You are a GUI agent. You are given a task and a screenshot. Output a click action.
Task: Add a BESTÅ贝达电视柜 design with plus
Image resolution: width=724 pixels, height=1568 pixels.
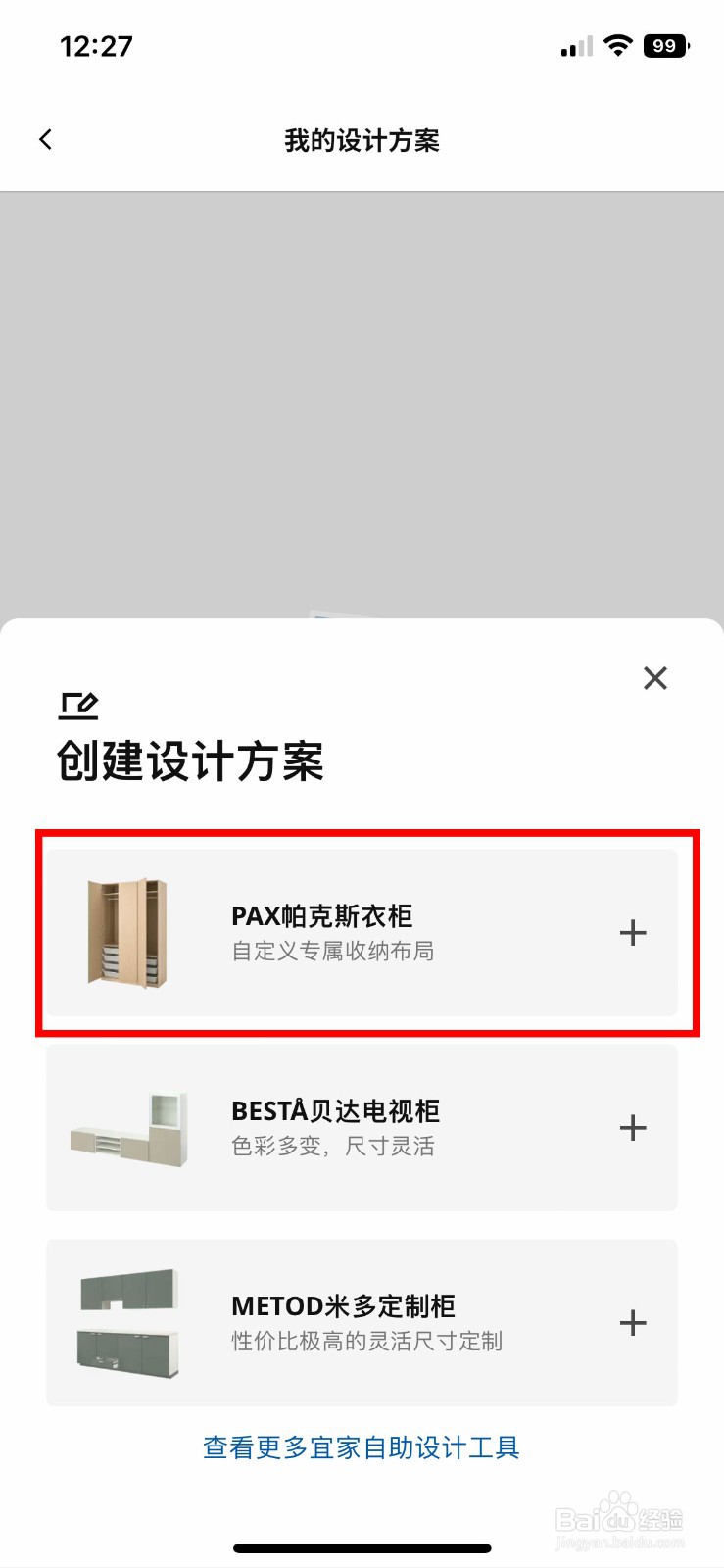click(633, 1128)
